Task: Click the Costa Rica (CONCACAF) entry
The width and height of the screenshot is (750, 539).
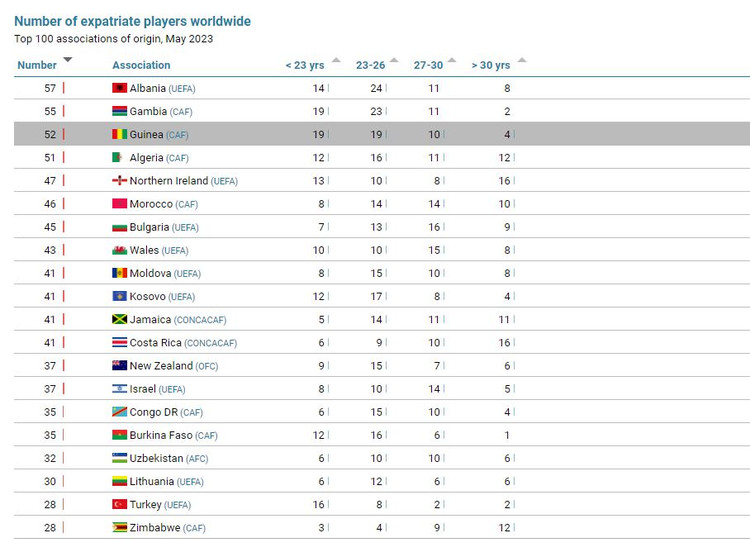Action: (x=183, y=343)
